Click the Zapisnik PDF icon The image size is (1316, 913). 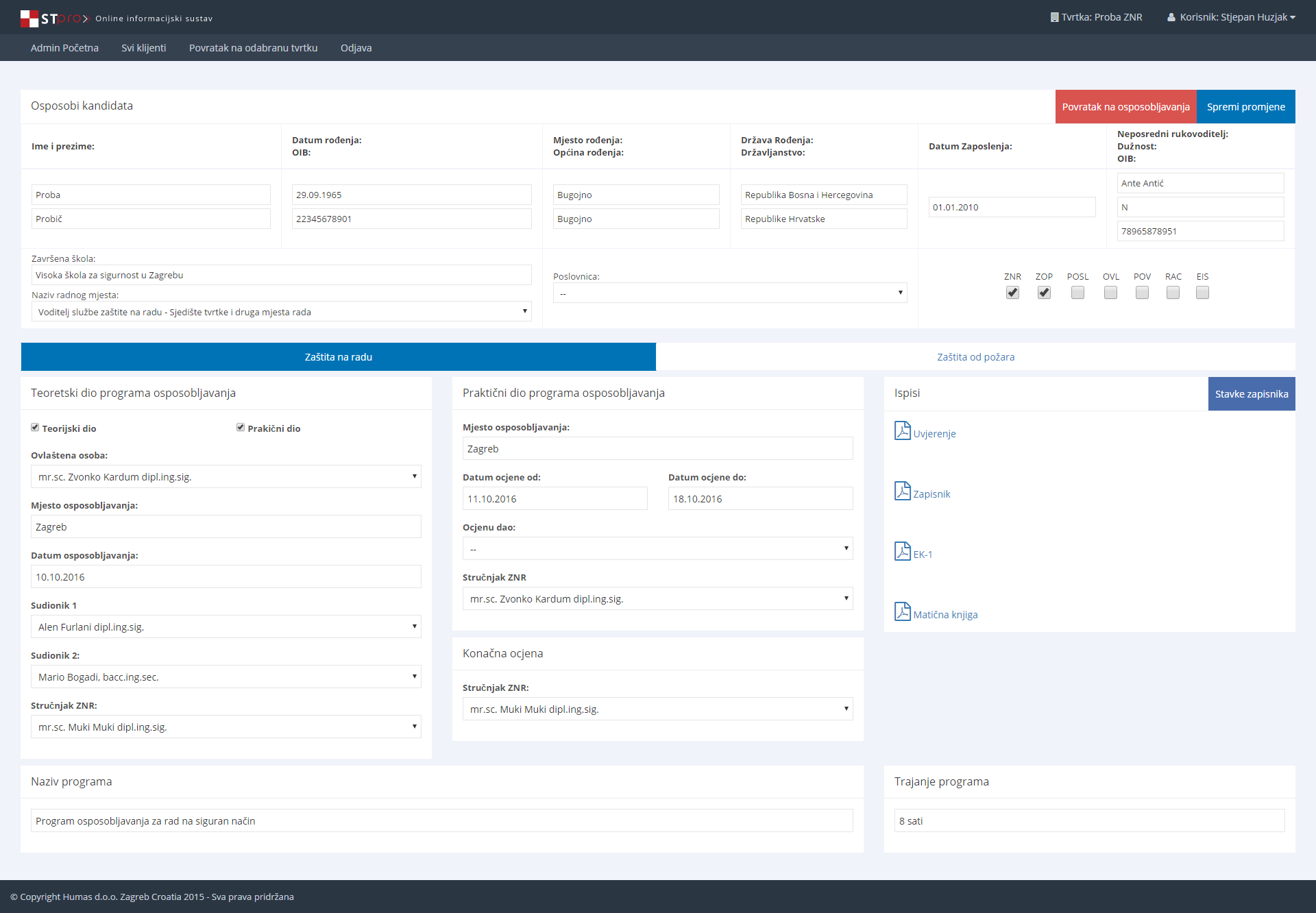[902, 491]
